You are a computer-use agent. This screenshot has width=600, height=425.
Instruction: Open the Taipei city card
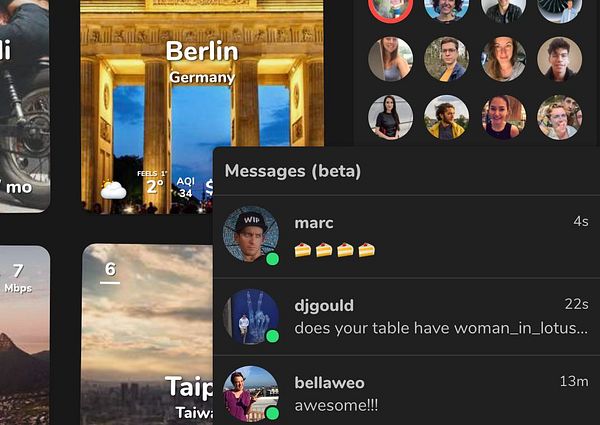click(147, 334)
